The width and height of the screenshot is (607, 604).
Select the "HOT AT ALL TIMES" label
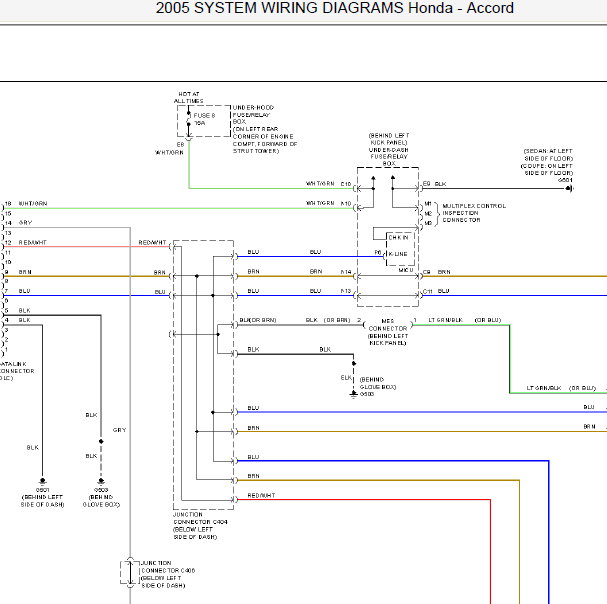[189, 98]
